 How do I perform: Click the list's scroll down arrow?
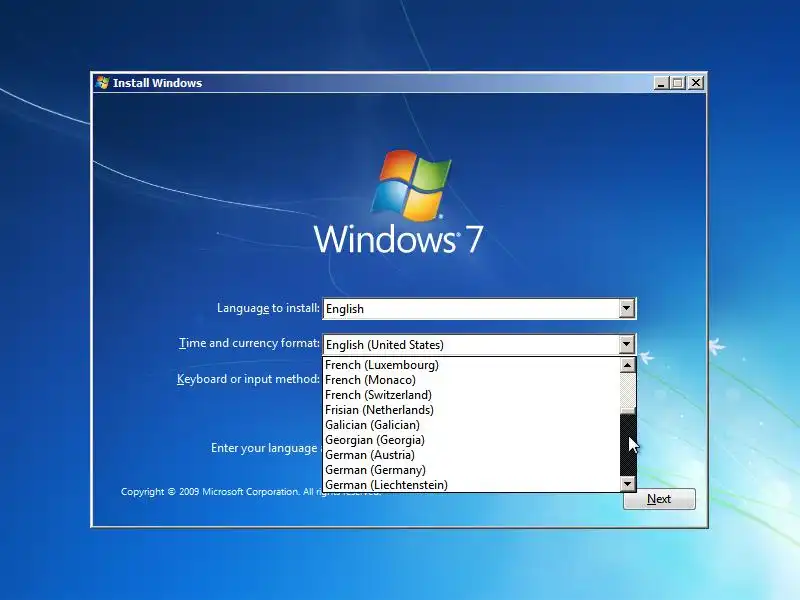[627, 484]
